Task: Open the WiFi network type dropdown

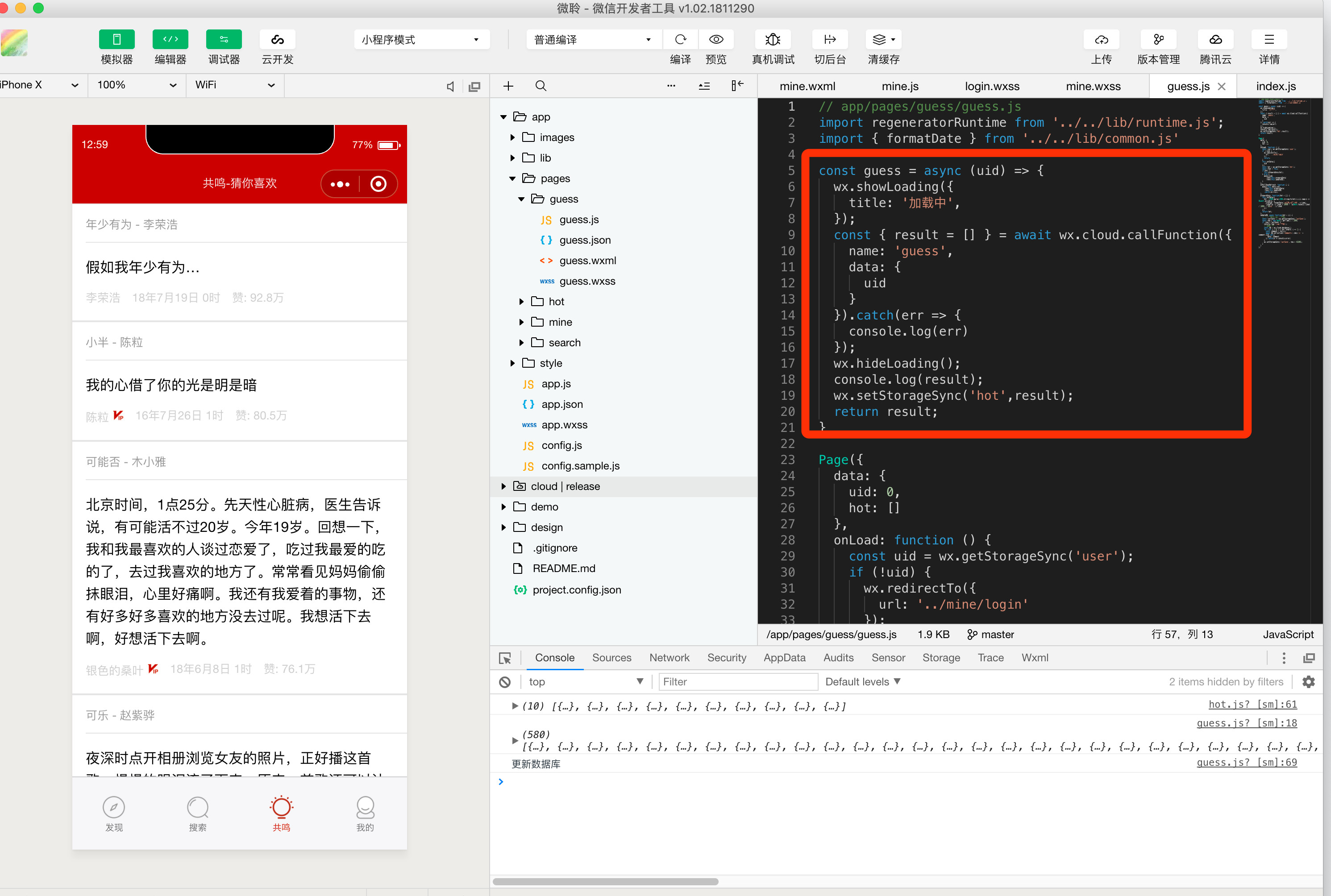Action: tap(235, 85)
